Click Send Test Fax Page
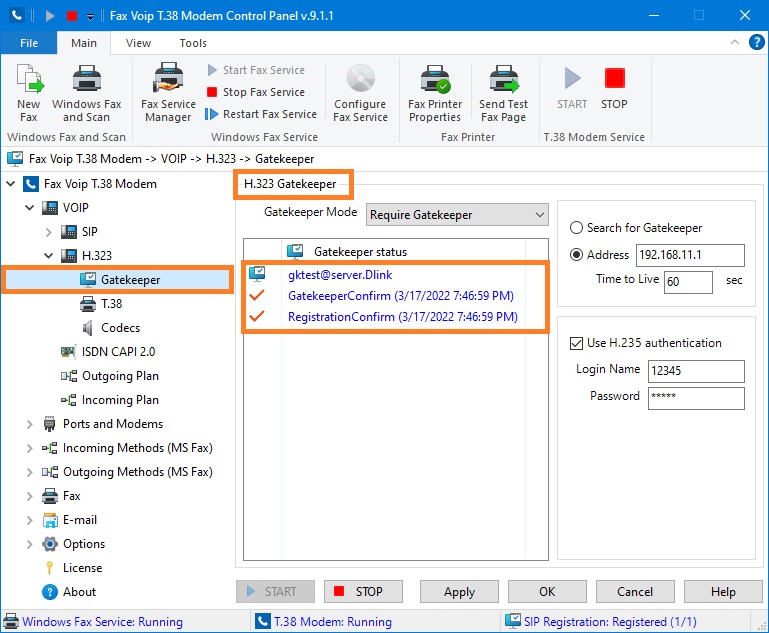The image size is (769, 633). click(x=504, y=93)
